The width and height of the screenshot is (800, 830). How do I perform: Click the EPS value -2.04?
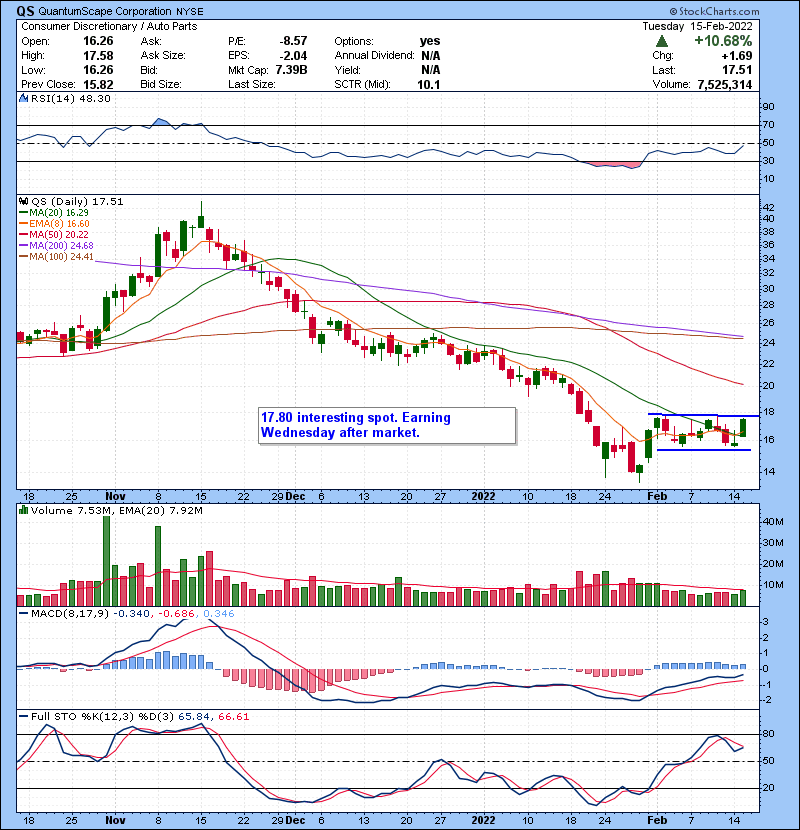(x=293, y=56)
